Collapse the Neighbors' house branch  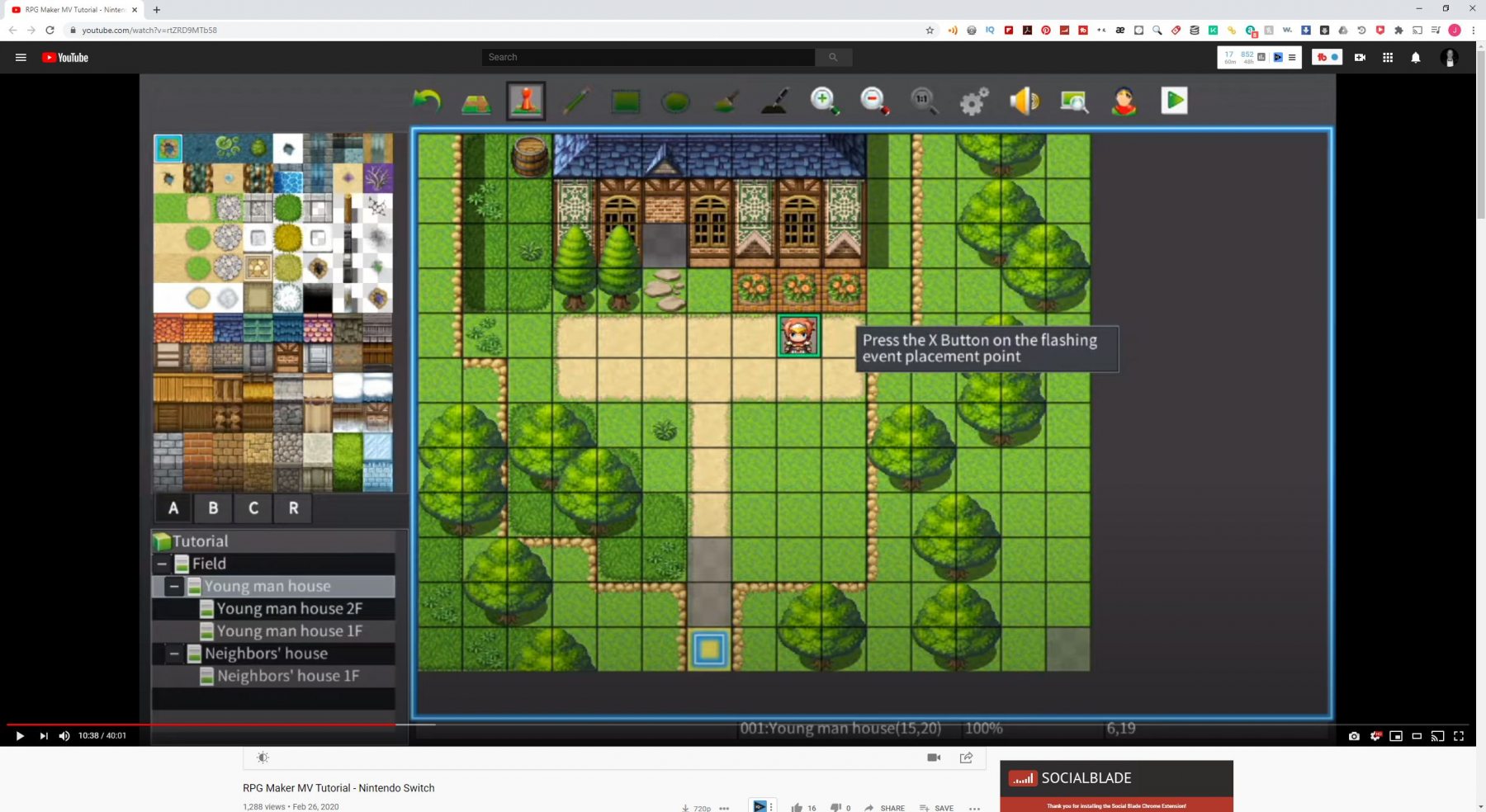(x=174, y=654)
